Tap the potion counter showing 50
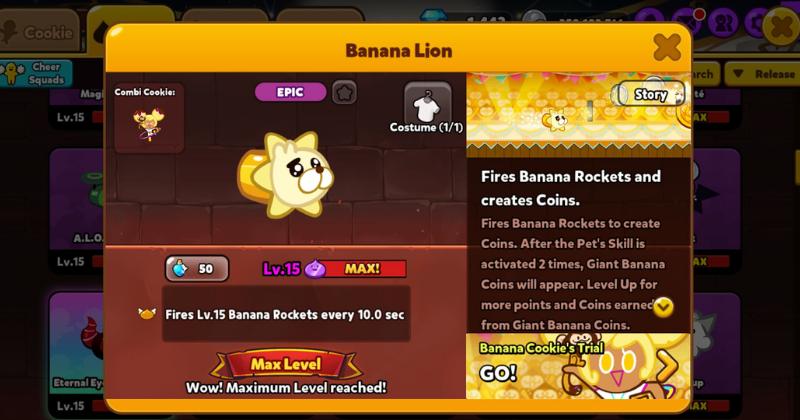The image size is (800, 420). (x=197, y=268)
